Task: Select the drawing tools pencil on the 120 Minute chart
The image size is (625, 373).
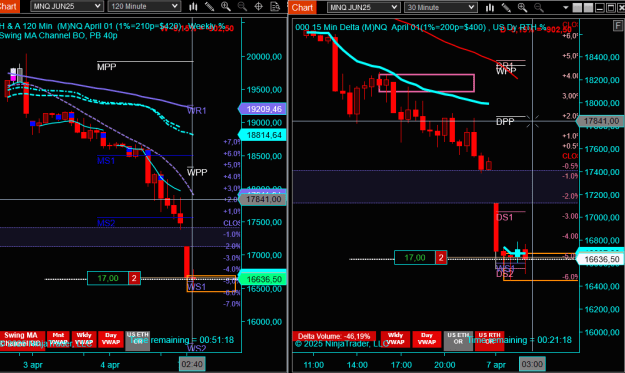Action: [210, 6]
